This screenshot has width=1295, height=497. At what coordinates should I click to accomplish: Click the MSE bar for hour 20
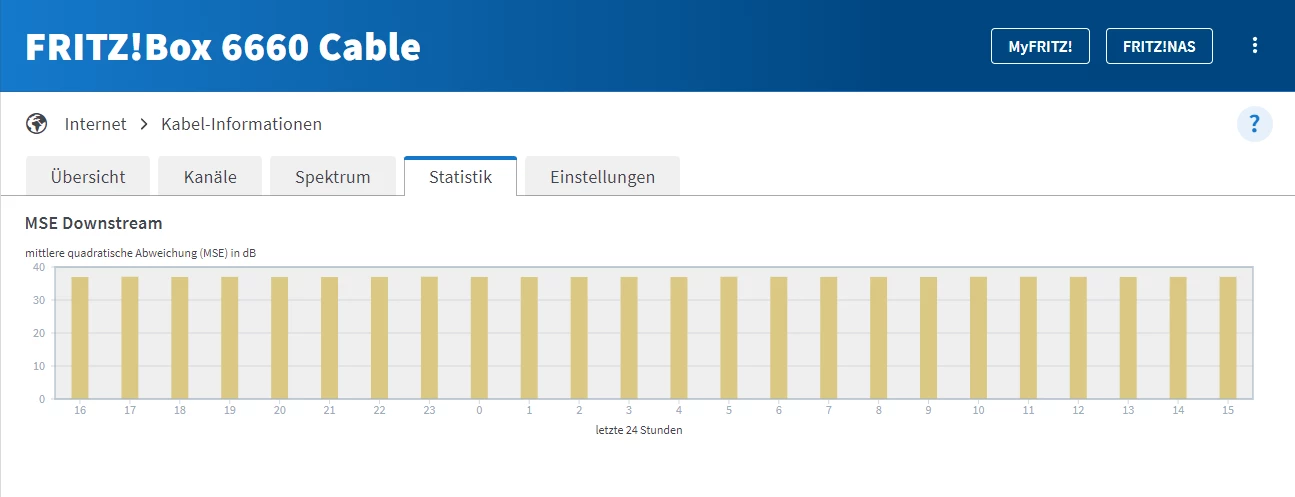280,338
